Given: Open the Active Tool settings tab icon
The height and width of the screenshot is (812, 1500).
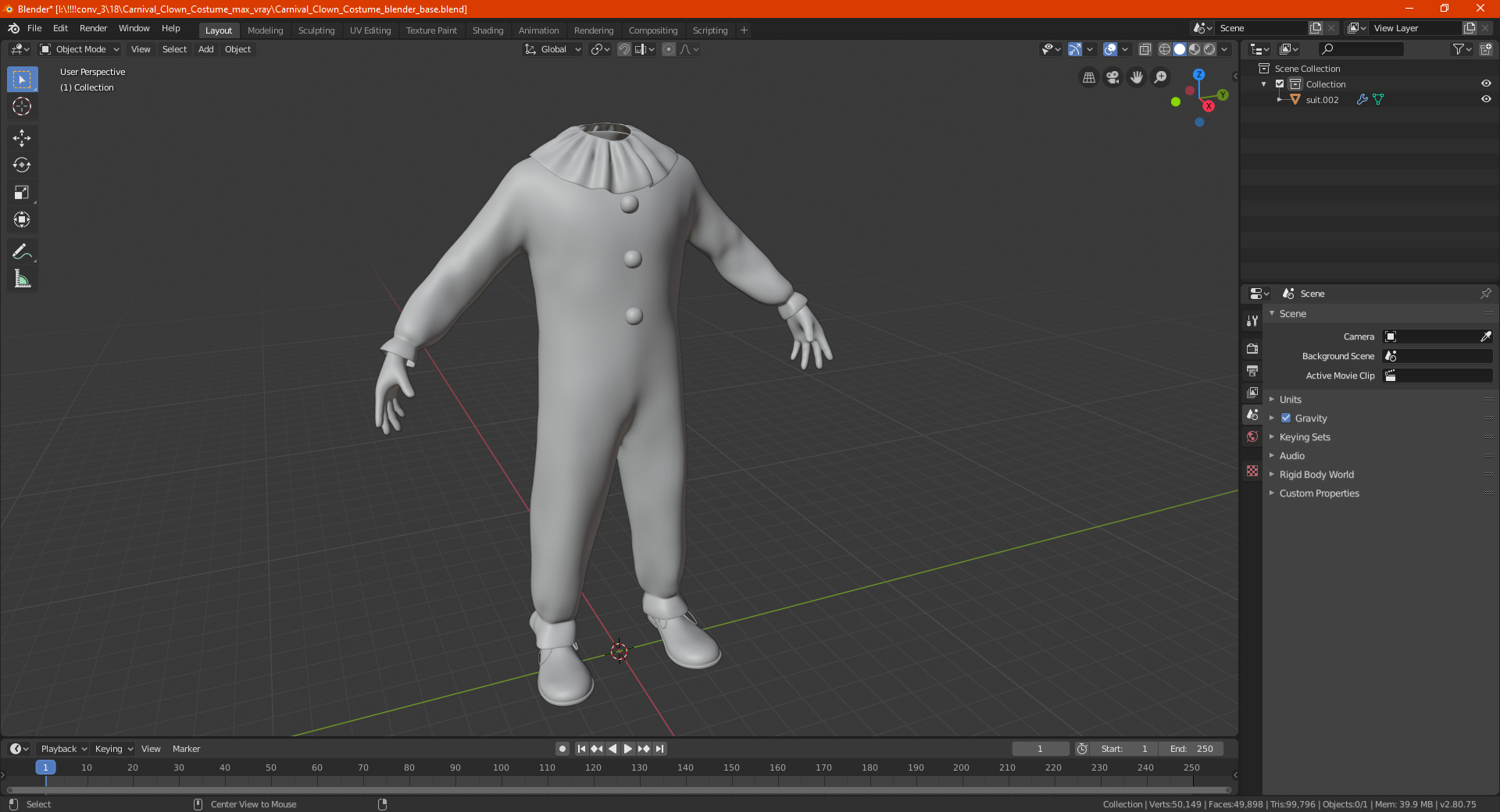Looking at the screenshot, I should pyautogui.click(x=1252, y=320).
